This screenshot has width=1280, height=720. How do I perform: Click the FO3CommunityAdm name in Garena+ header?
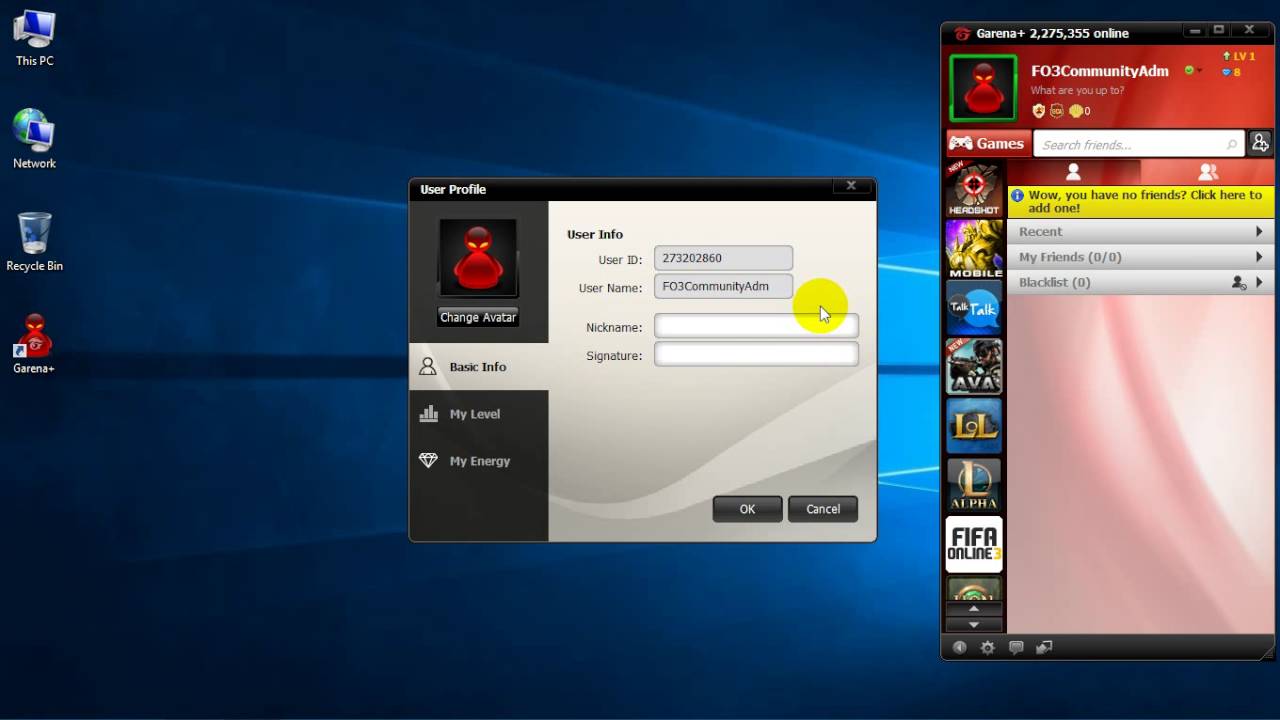click(1100, 71)
